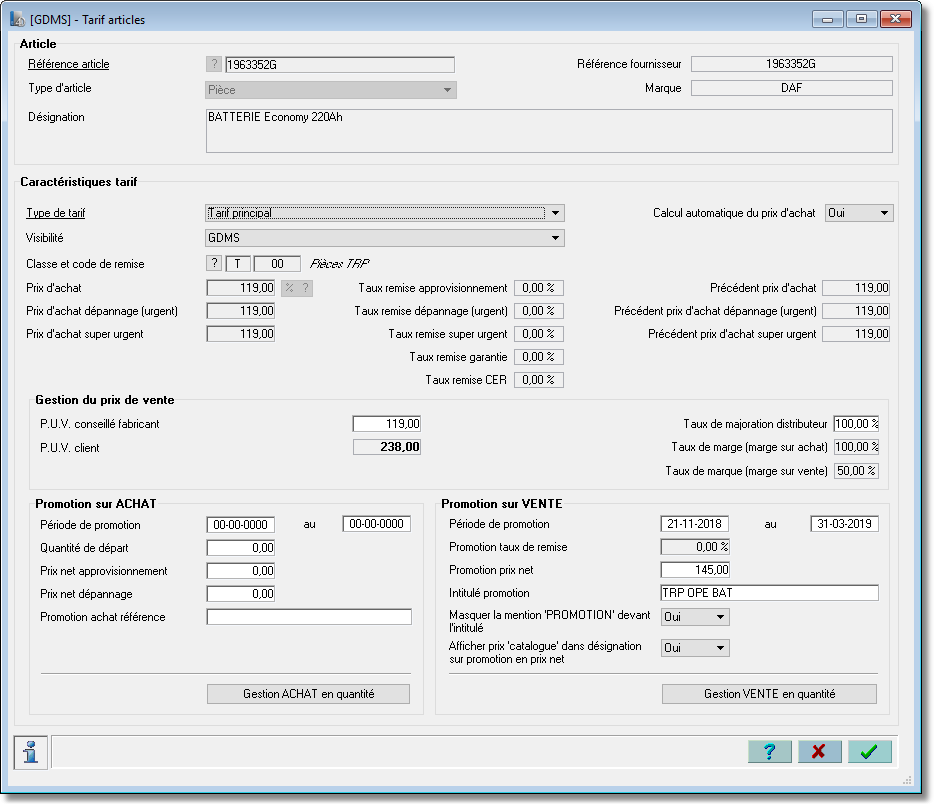Click Prix net approvisionnement field

pyautogui.click(x=241, y=571)
